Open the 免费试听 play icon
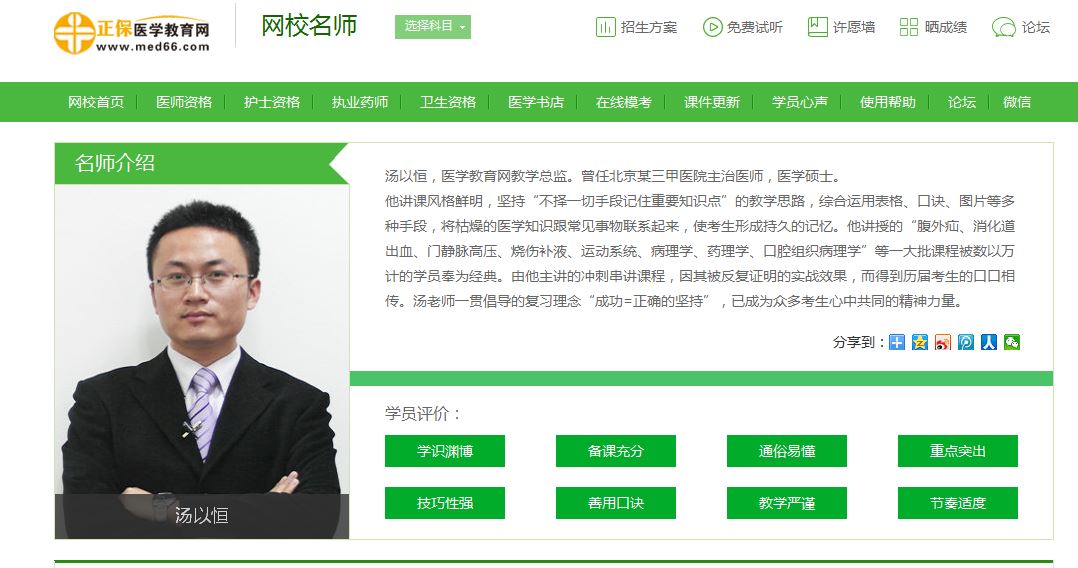The width and height of the screenshot is (1078, 568). (x=712, y=28)
